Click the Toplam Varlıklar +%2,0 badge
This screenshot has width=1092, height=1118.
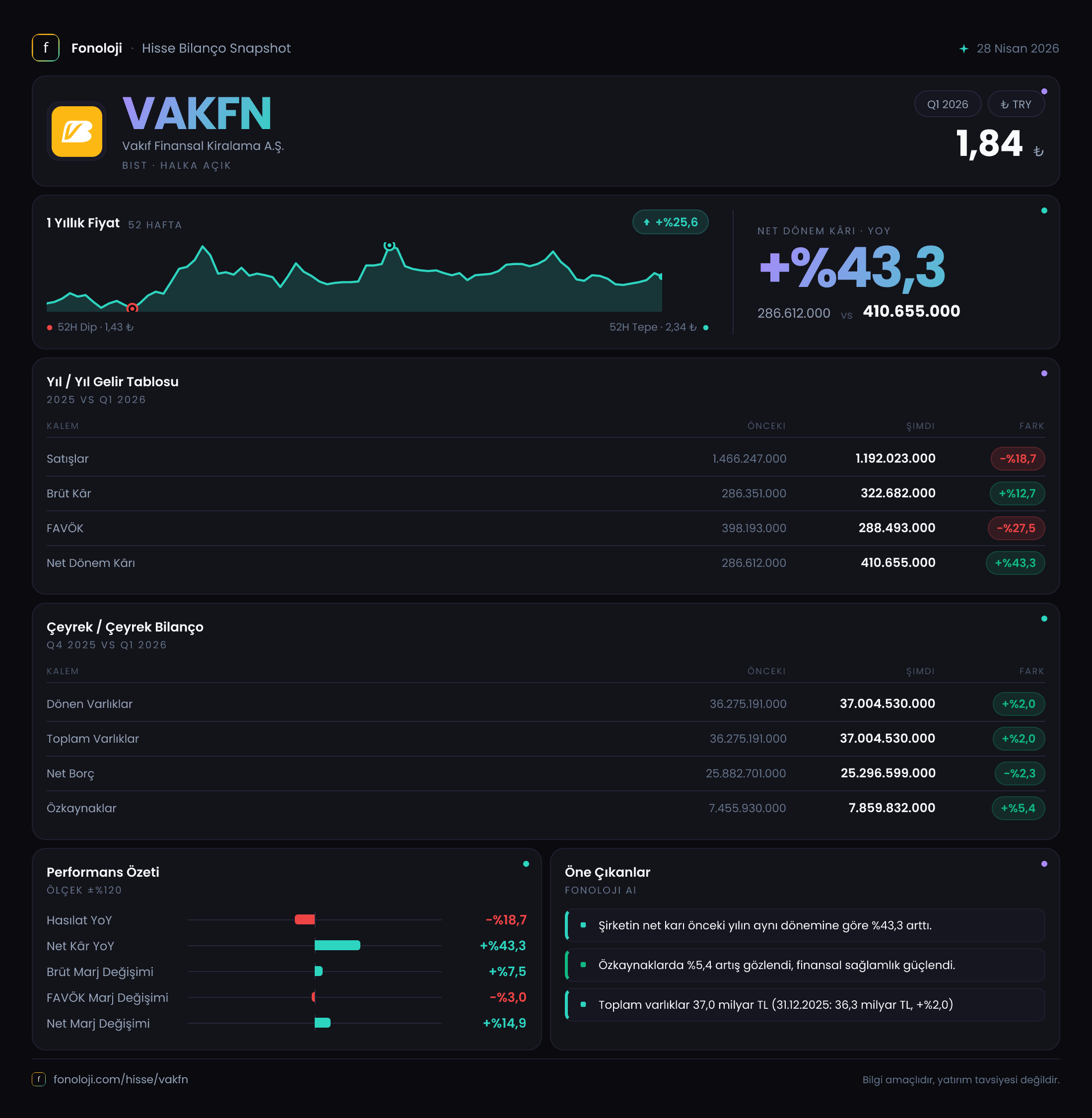tap(1019, 739)
